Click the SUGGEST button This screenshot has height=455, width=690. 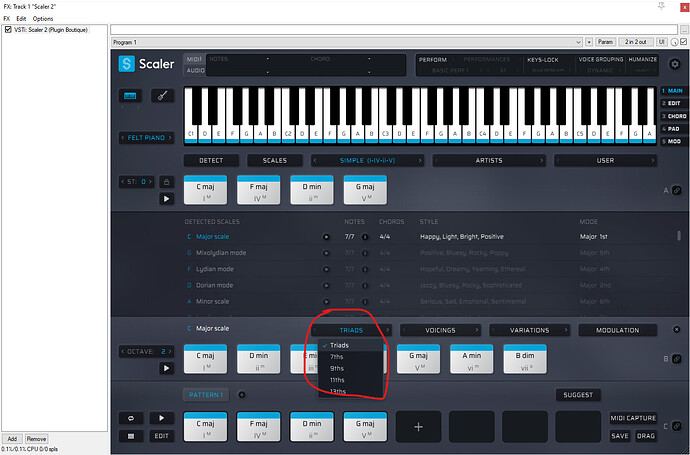pyautogui.click(x=578, y=395)
